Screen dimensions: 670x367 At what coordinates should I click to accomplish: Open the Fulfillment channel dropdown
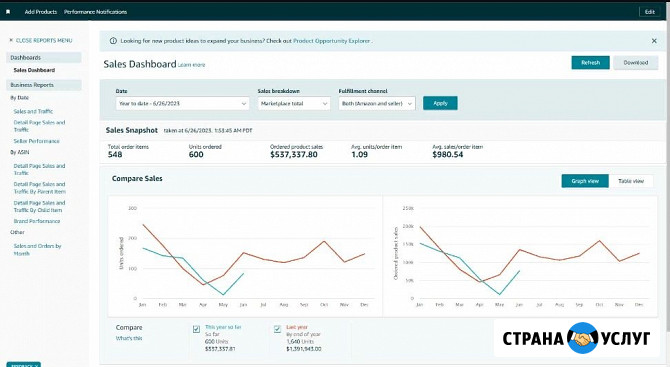pos(377,103)
